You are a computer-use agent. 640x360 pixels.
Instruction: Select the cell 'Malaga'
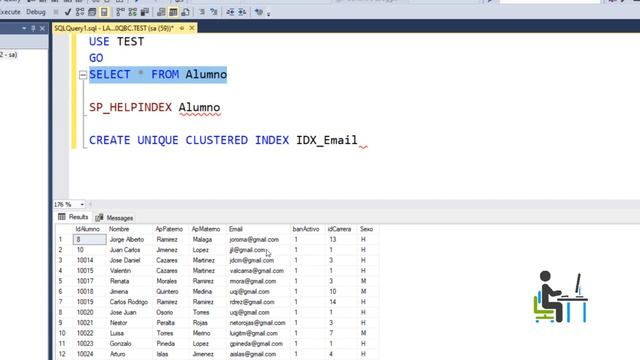pos(208,240)
